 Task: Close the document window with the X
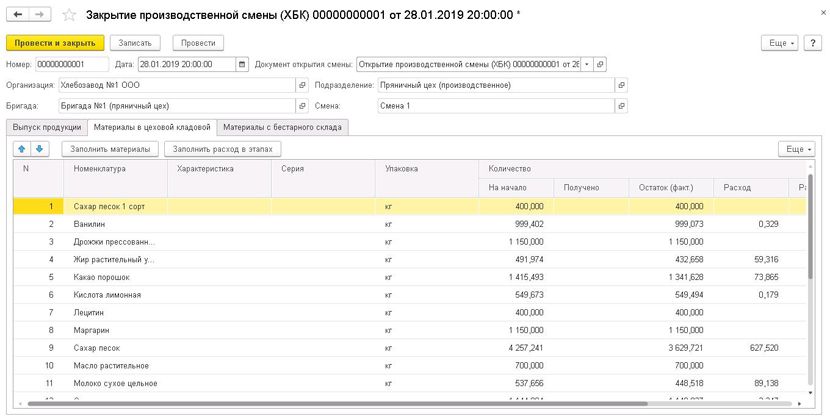823,14
